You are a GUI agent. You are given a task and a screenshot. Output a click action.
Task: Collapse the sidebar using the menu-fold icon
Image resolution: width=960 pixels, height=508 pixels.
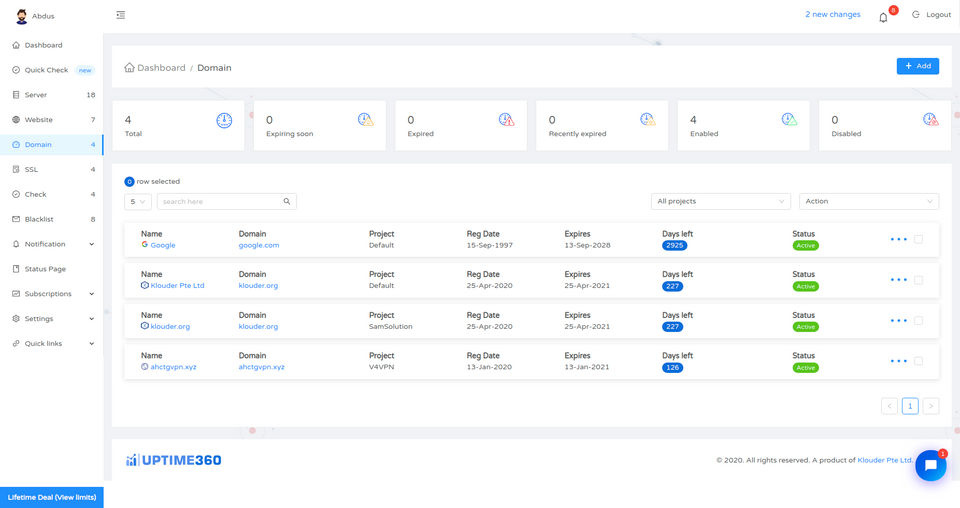(121, 15)
